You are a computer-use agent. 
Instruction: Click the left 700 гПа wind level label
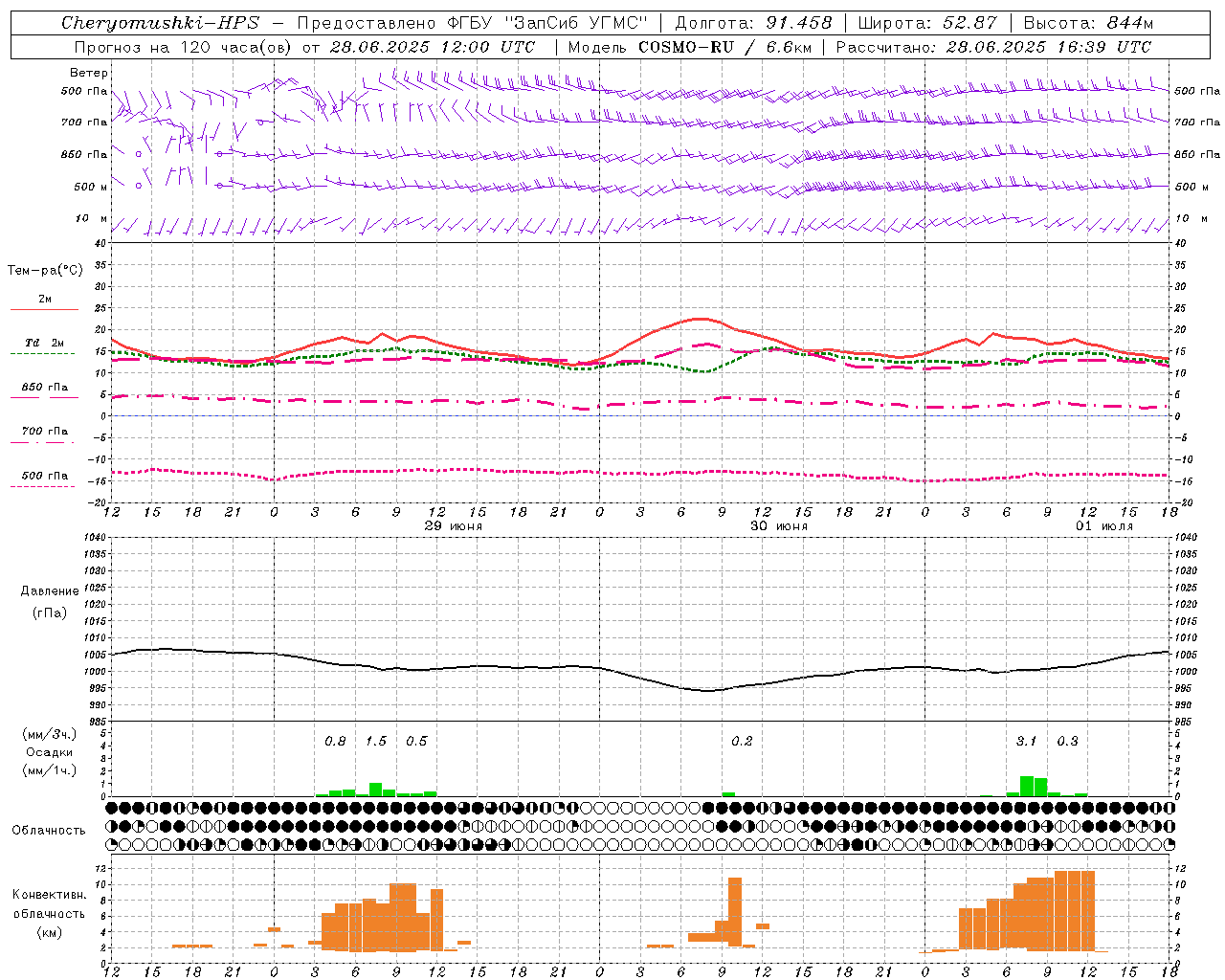pos(84,122)
